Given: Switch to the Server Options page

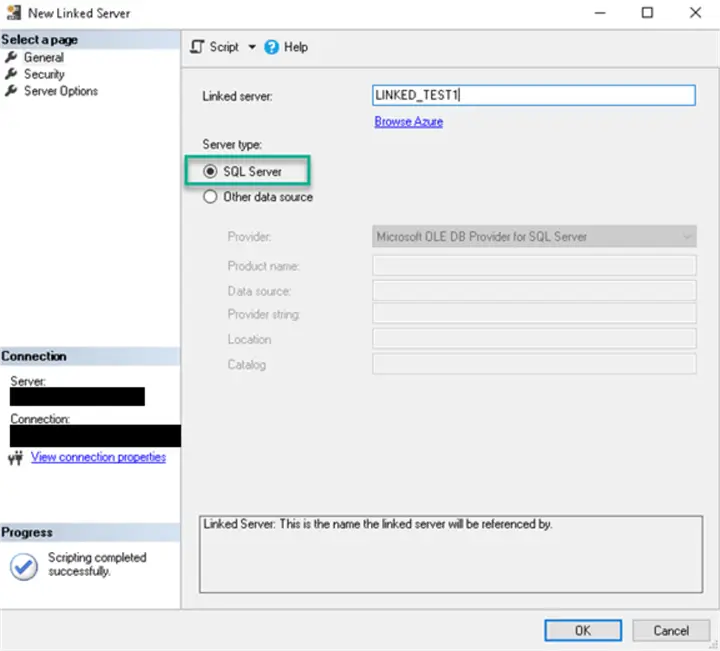Looking at the screenshot, I should click(x=61, y=91).
